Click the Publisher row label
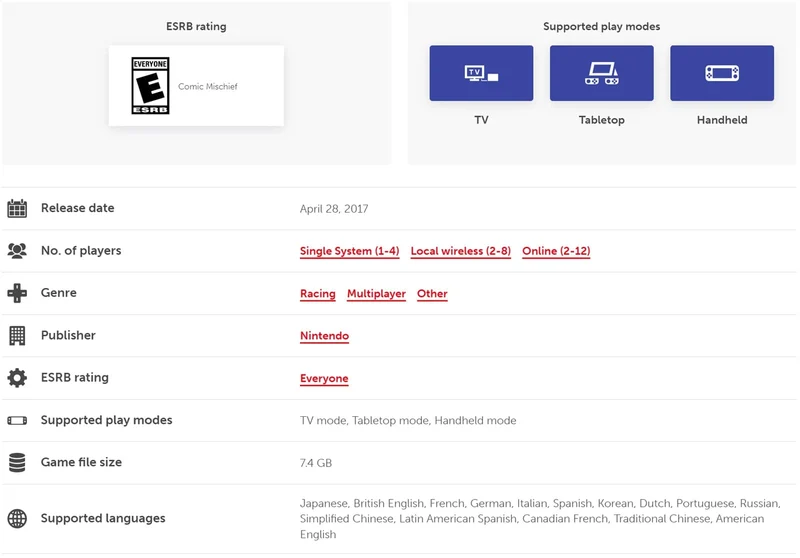 click(68, 335)
